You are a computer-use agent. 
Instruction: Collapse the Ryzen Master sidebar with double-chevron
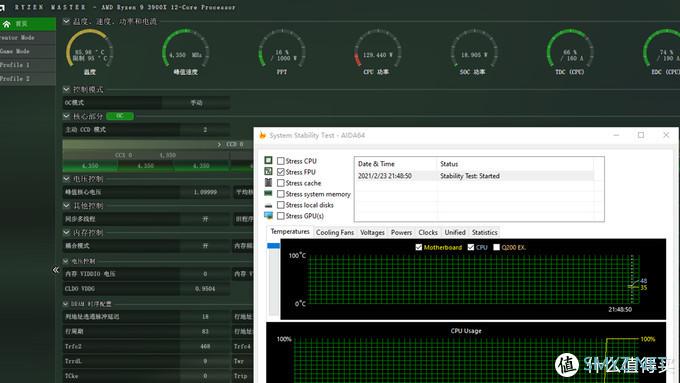click(56, 270)
